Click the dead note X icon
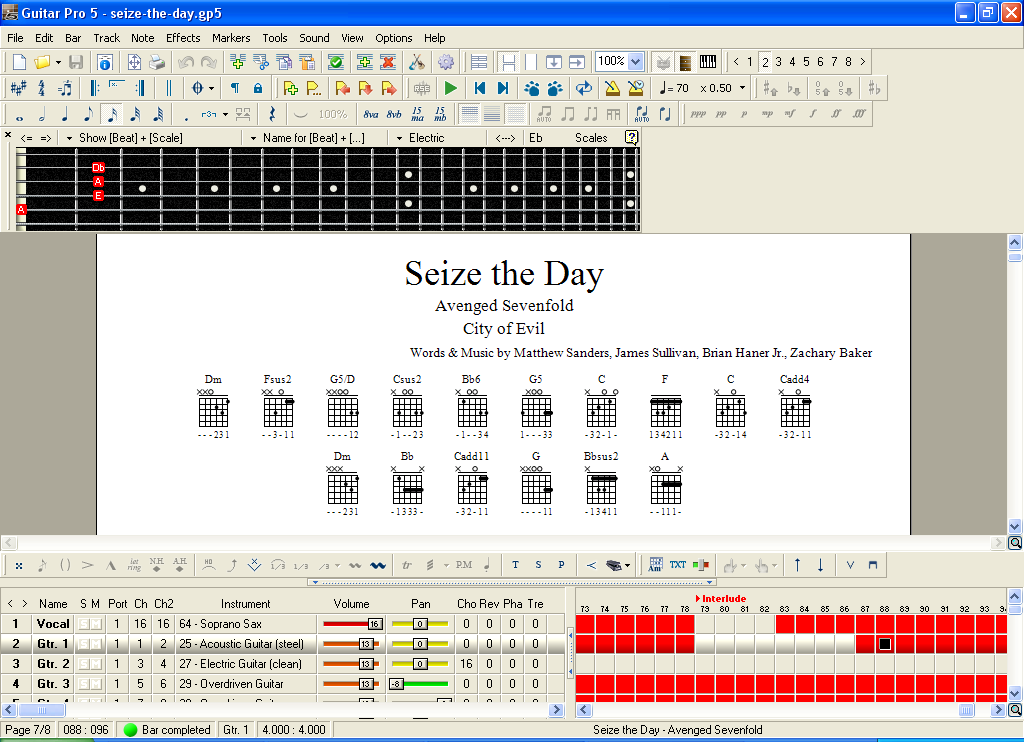This screenshot has width=1024, height=742. (19, 566)
